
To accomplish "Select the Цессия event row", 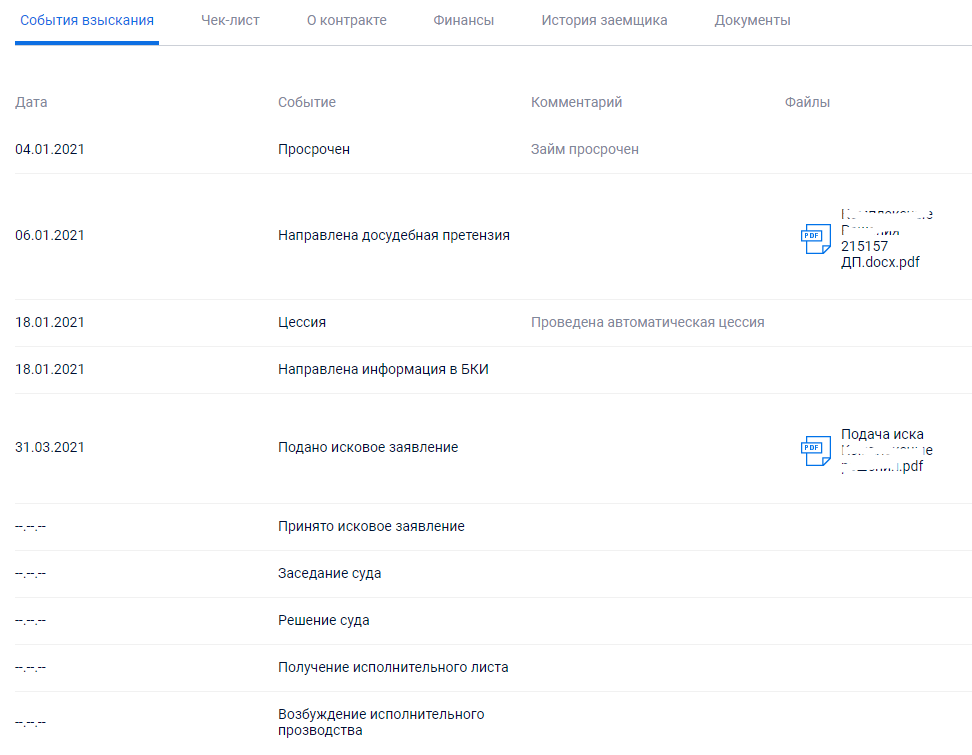I will (301, 322).
